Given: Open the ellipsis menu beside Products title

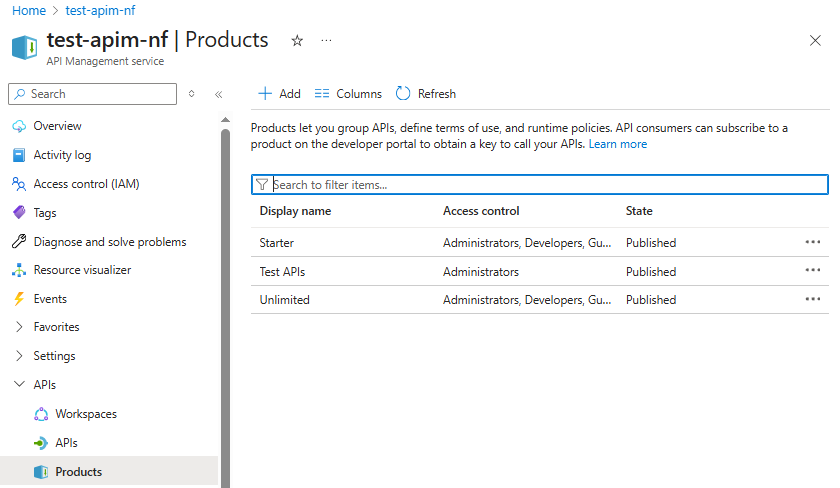Looking at the screenshot, I should coord(326,40).
